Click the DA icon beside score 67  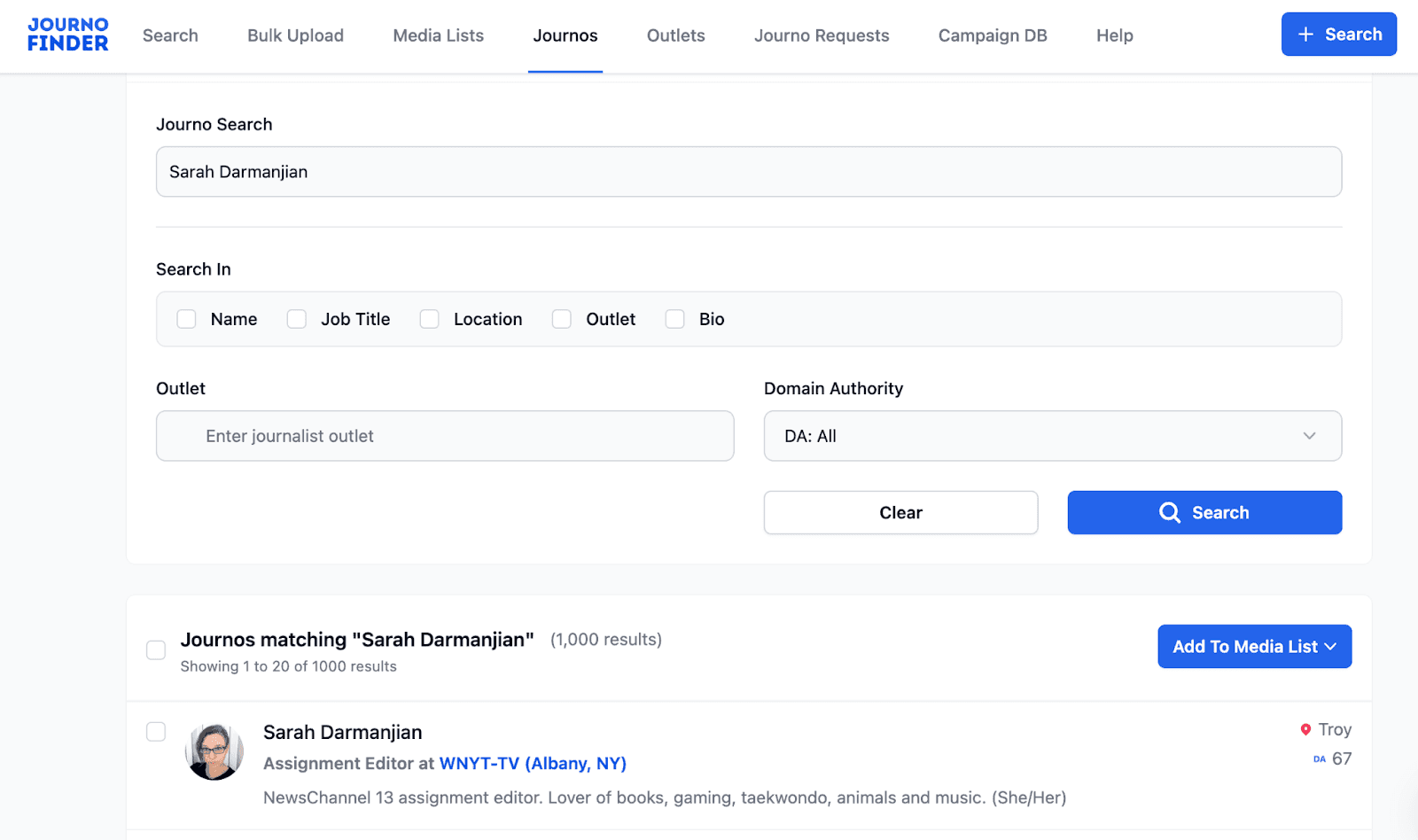1319,759
